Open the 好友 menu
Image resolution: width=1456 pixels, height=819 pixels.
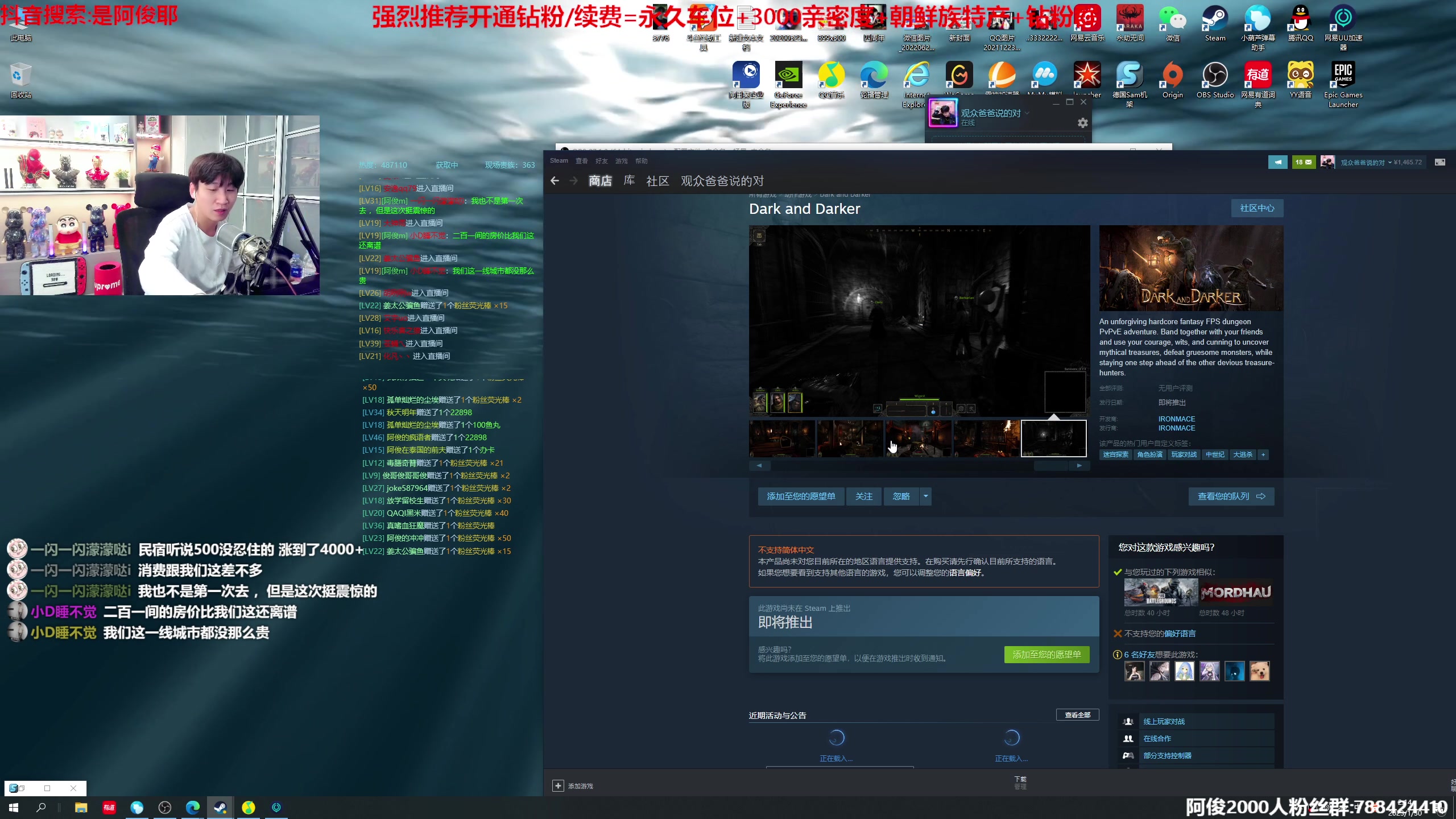tap(601, 161)
